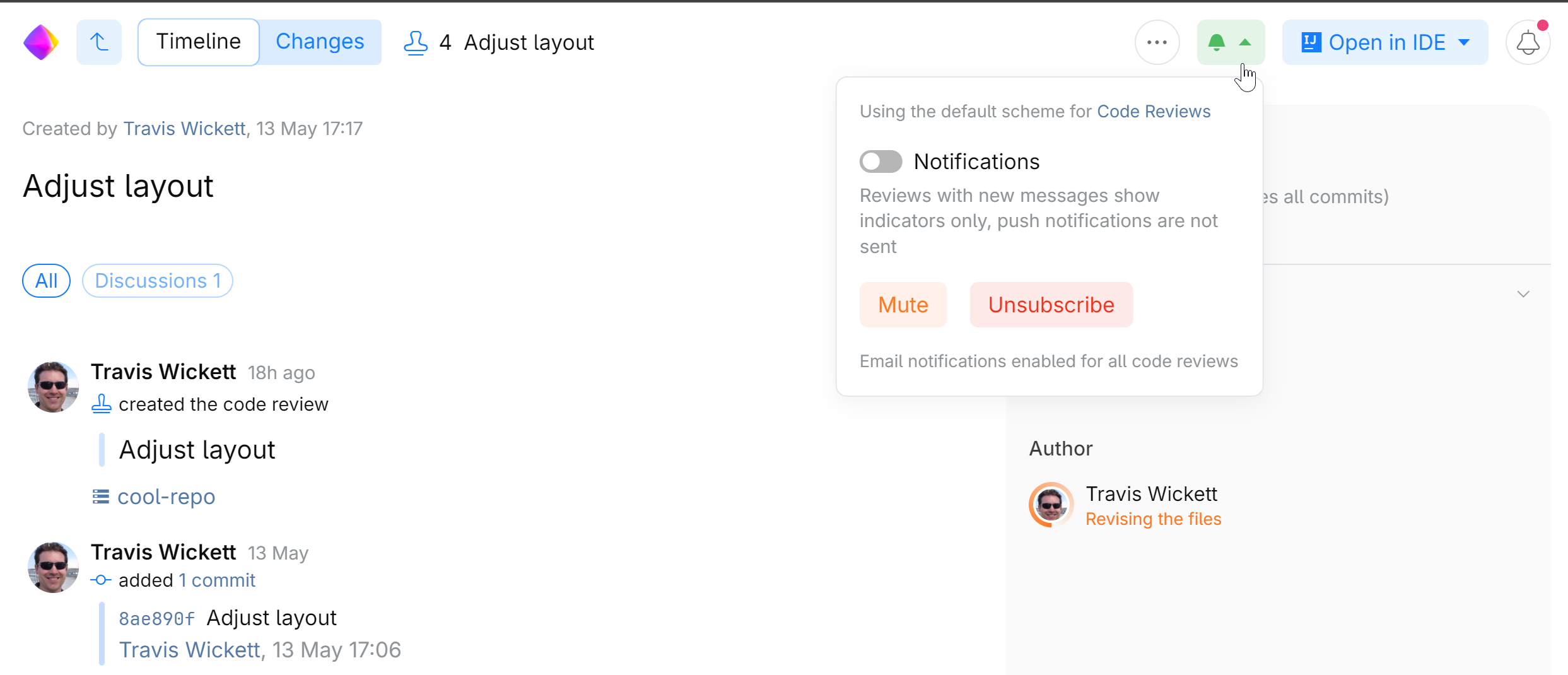
Task: Switch to the Timeline tab
Action: 197,41
